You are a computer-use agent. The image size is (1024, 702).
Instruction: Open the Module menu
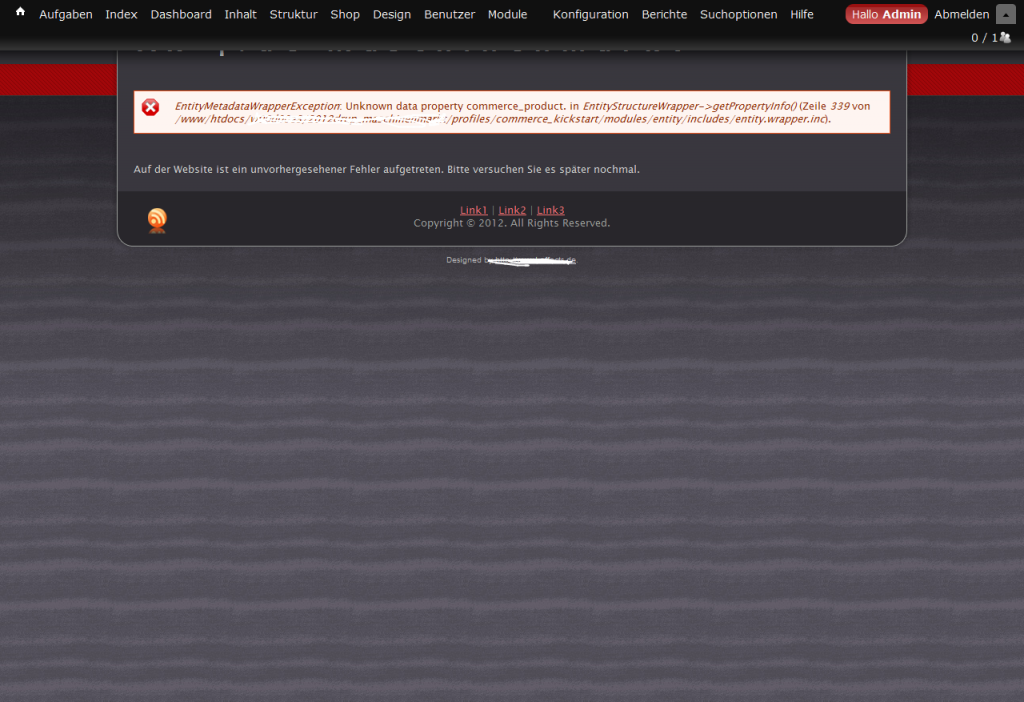coord(507,15)
